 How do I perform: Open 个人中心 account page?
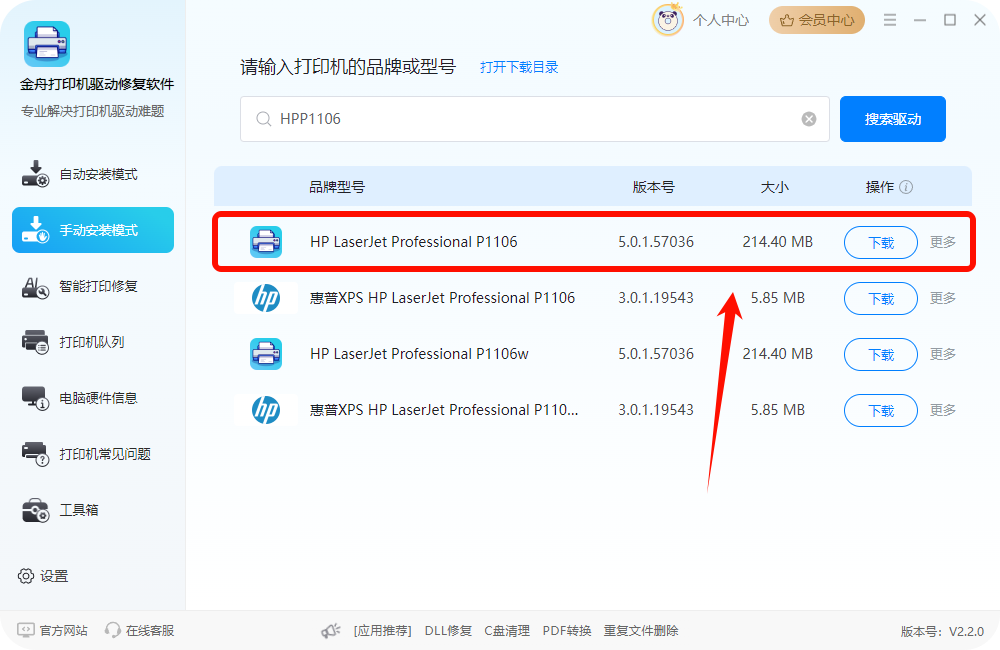coord(721,20)
